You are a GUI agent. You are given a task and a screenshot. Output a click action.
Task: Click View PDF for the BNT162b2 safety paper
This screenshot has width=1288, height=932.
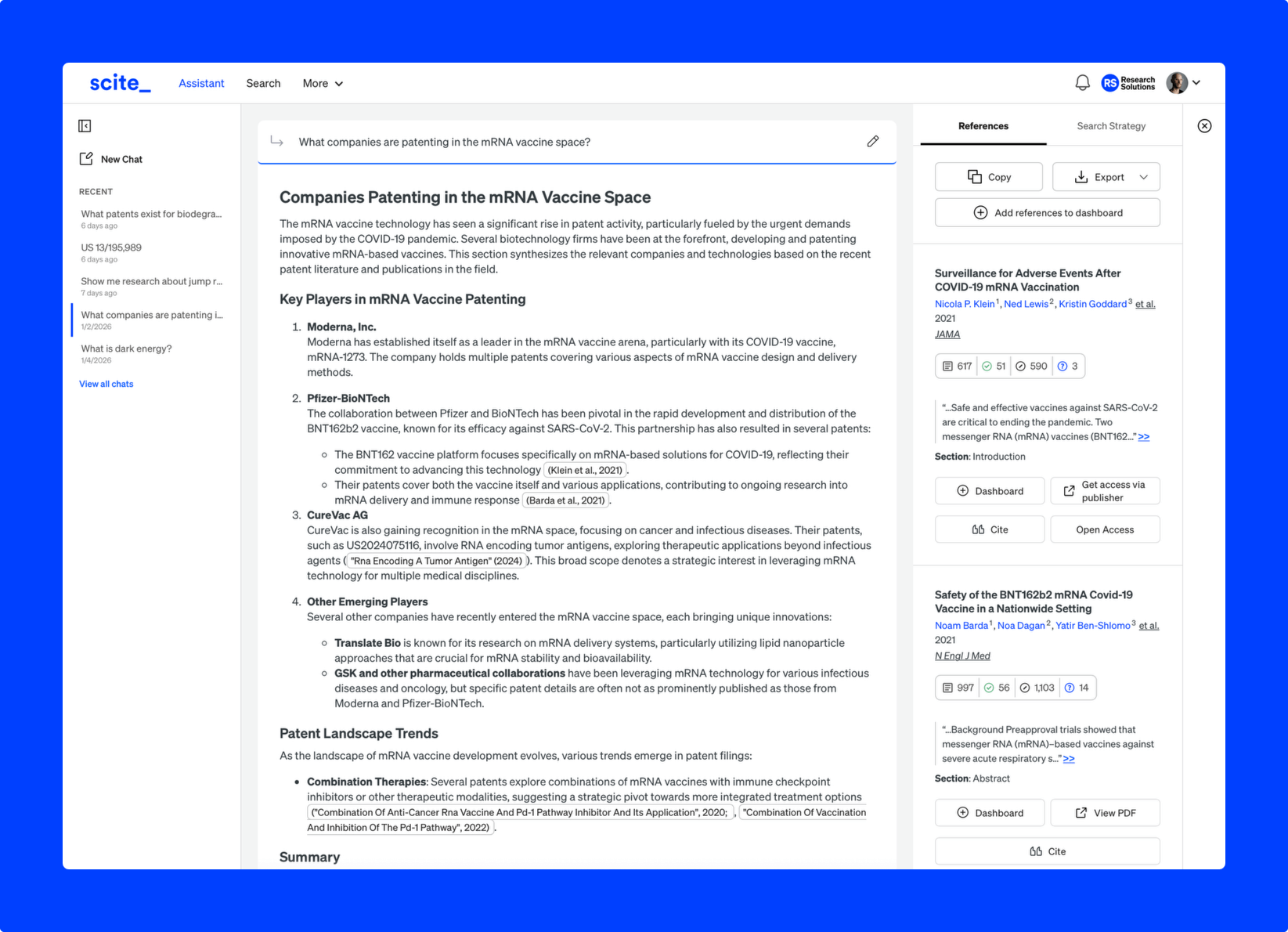(1105, 813)
